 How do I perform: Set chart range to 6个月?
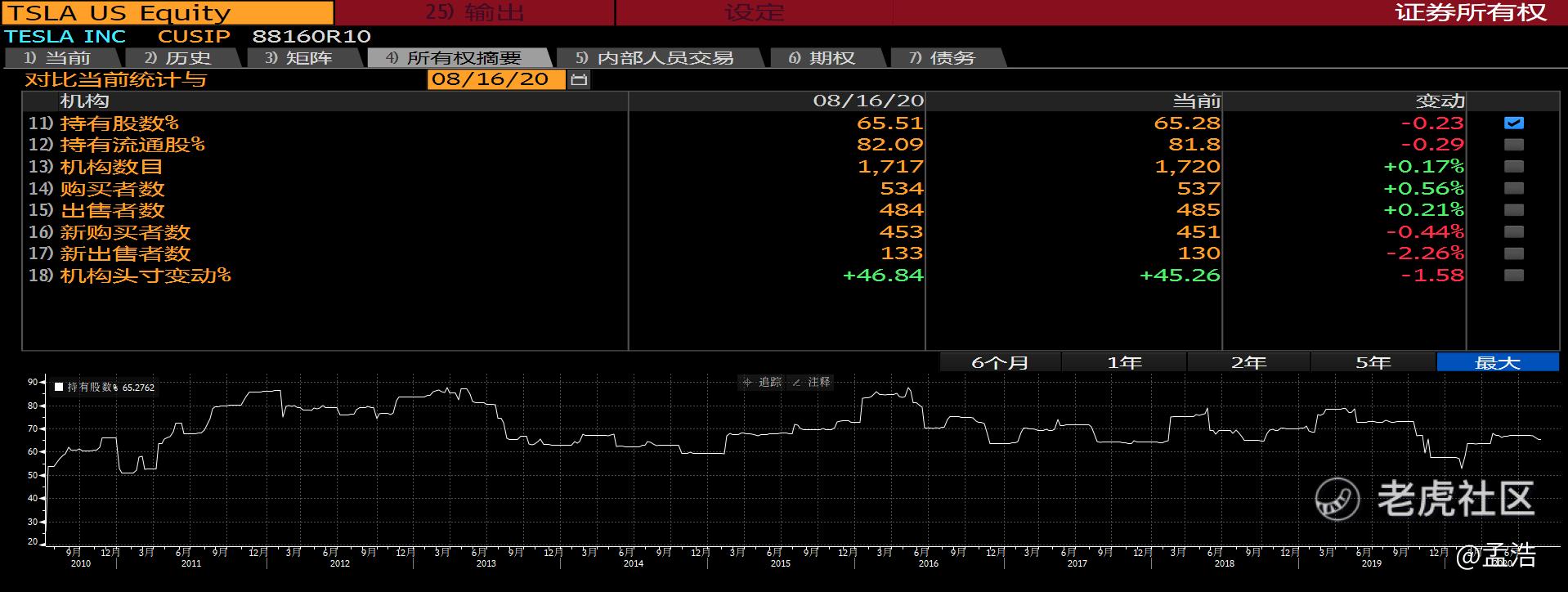1000,362
